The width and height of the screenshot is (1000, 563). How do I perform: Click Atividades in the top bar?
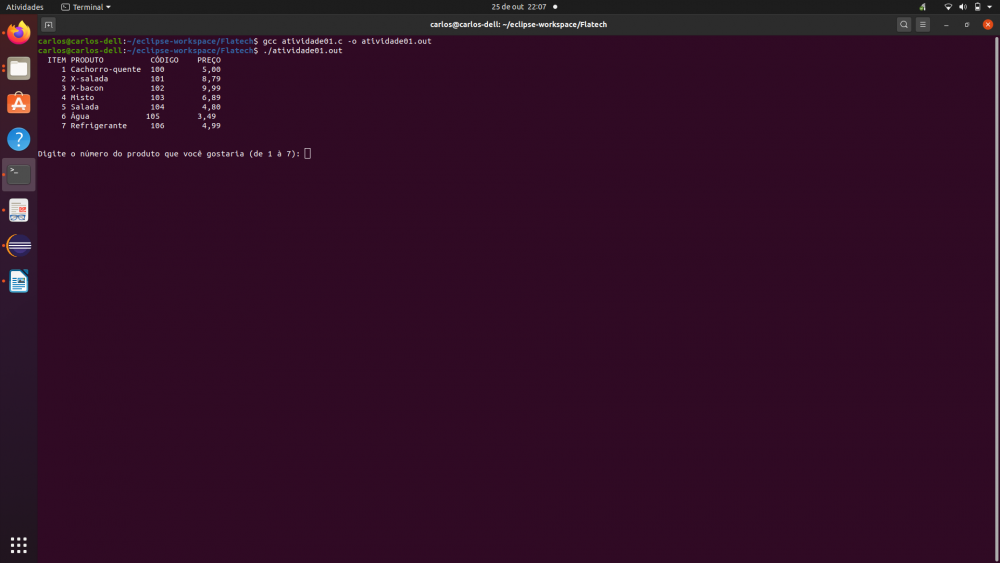(25, 7)
